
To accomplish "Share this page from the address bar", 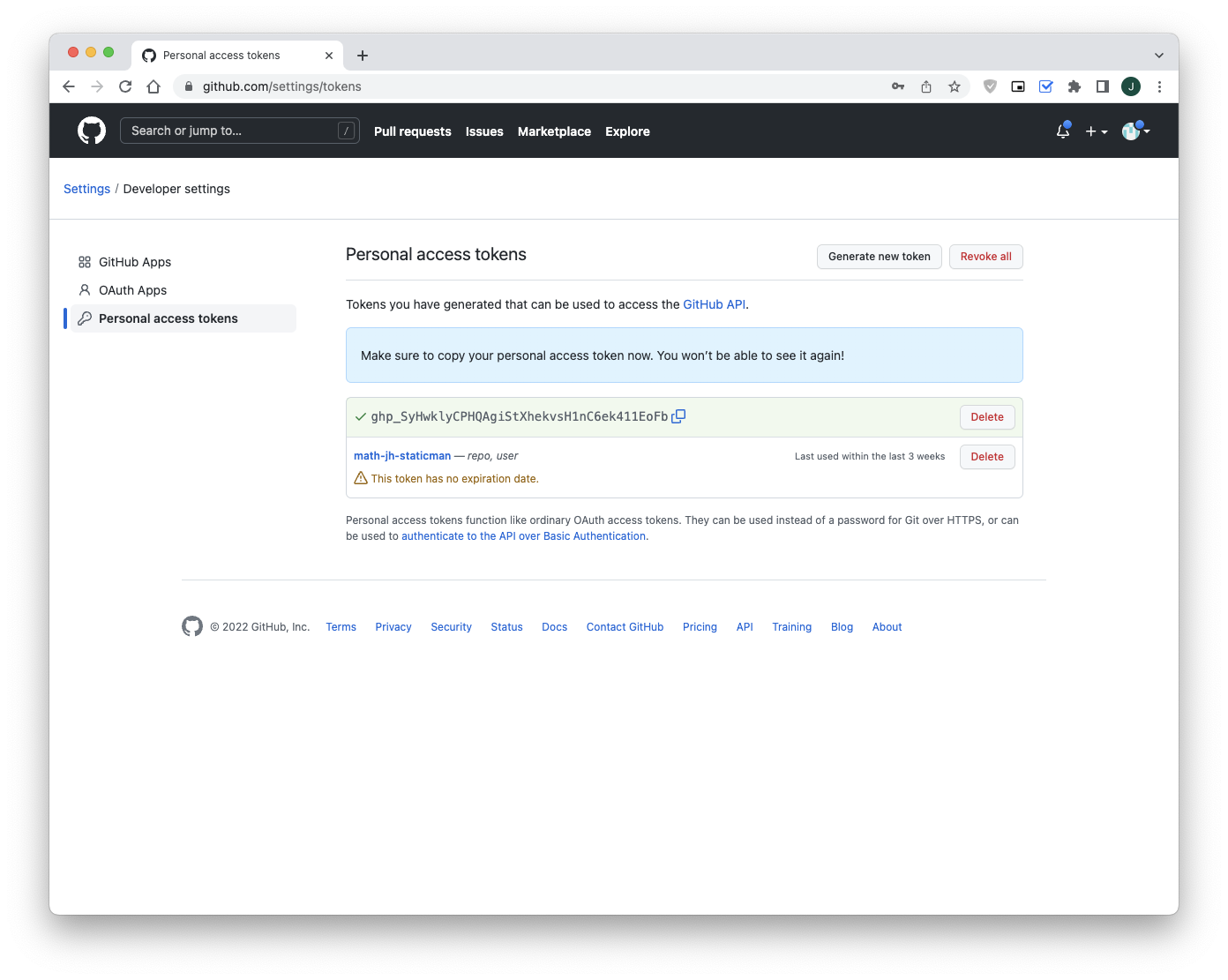I will point(926,86).
